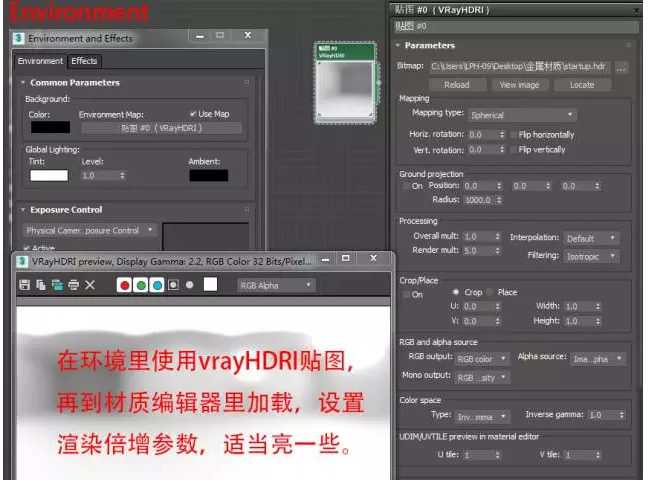Copy image icon in preview toolbar
Viewport: 651px width, 480px height.
point(41,285)
